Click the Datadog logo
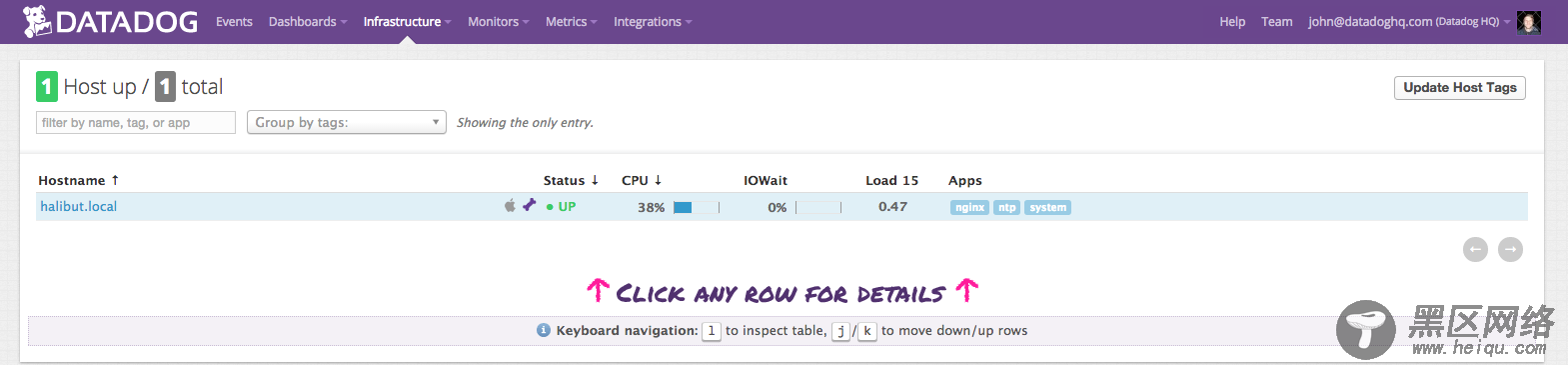The image size is (1568, 365). point(110,21)
